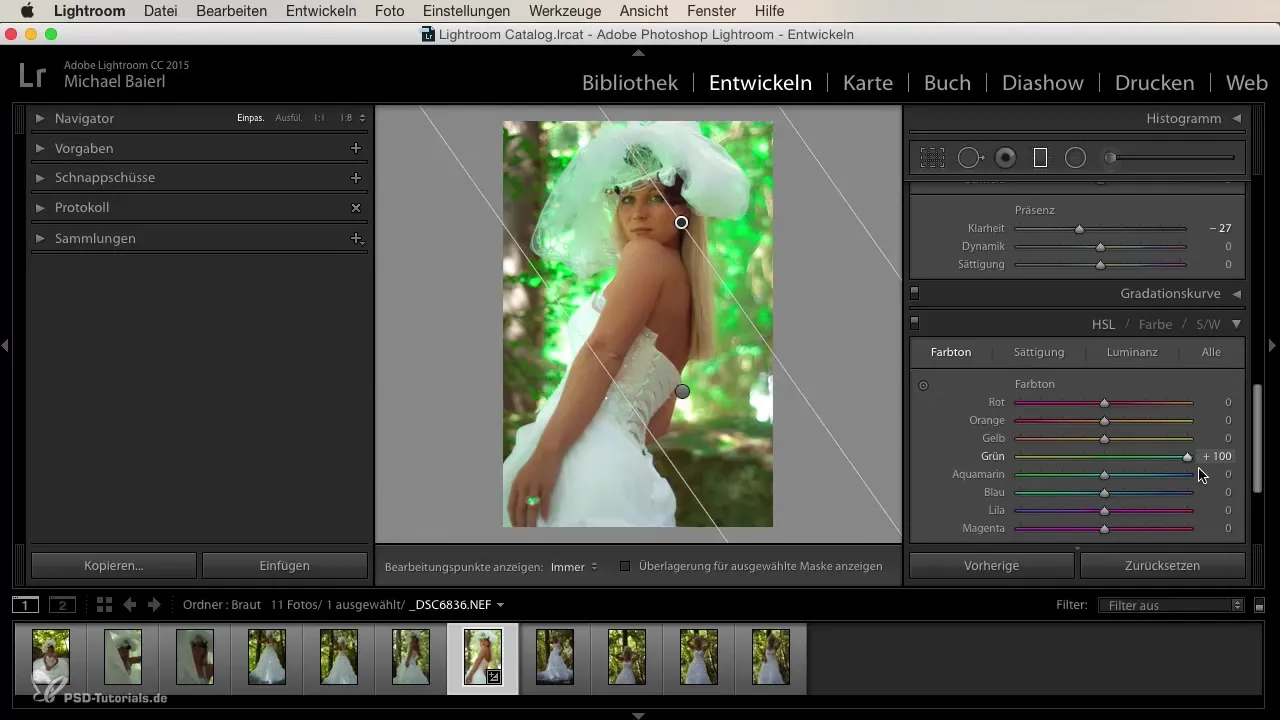Set navigator zoom to 1:1
The width and height of the screenshot is (1280, 720).
(319, 118)
